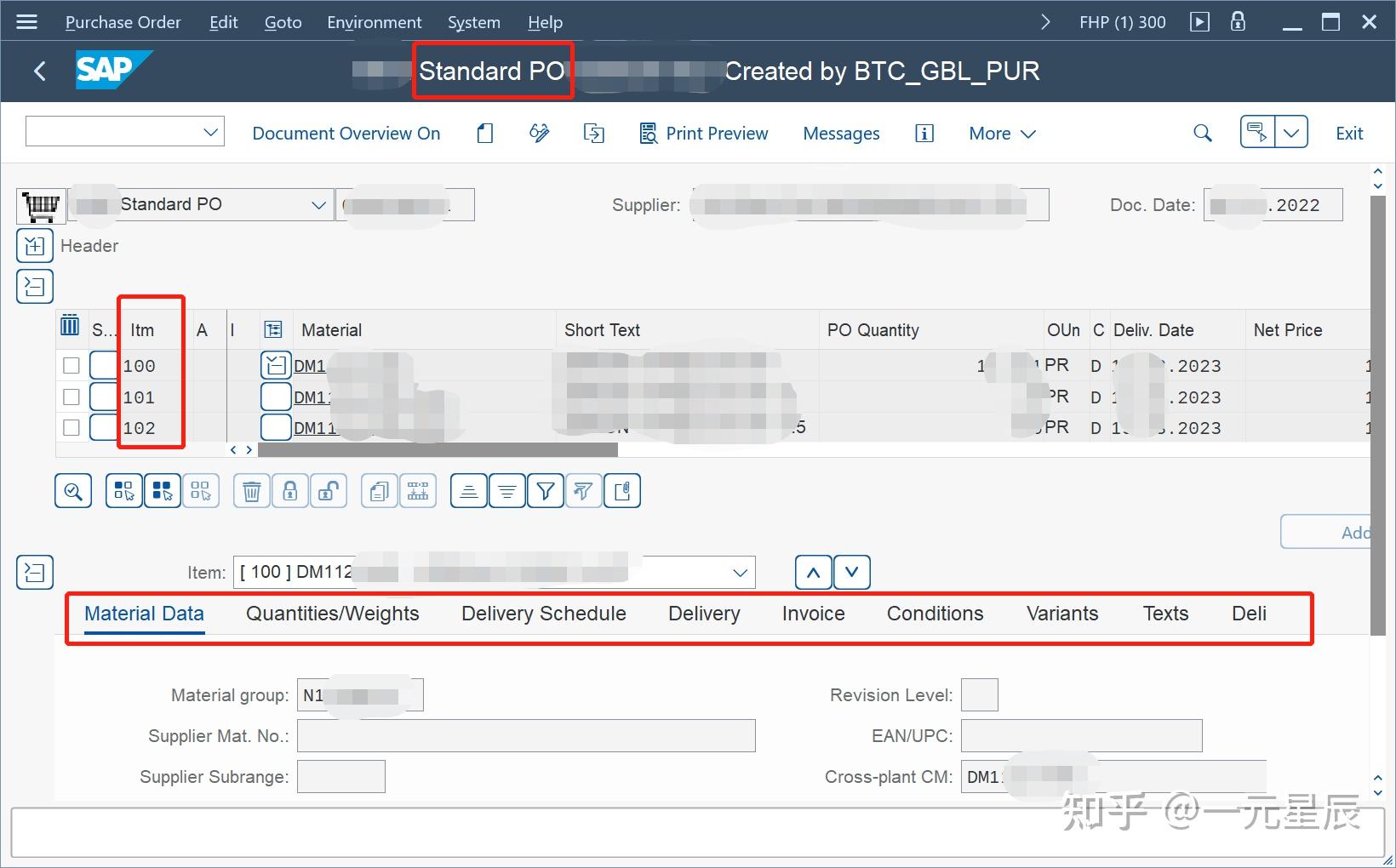
Task: Copy the selected item via copy icon
Action: [378, 490]
